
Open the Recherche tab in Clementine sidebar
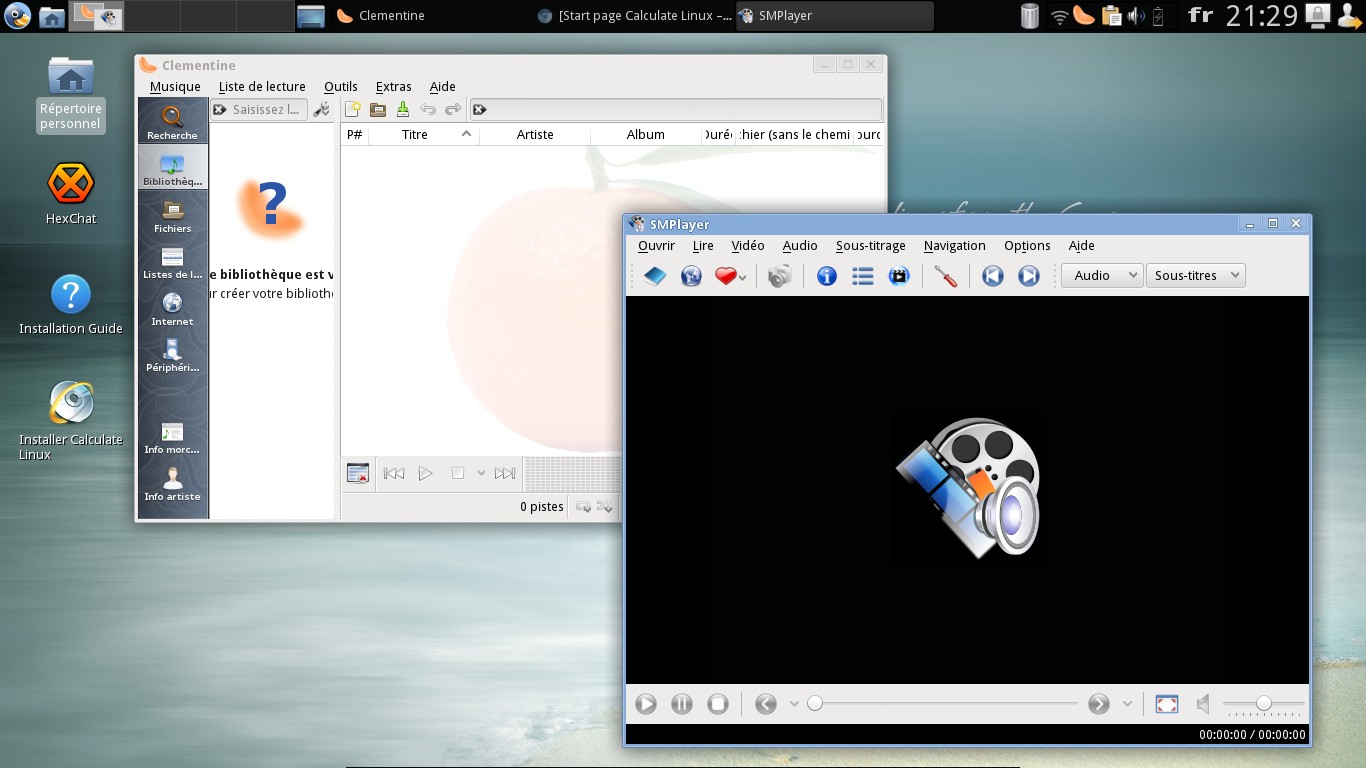pos(173,121)
